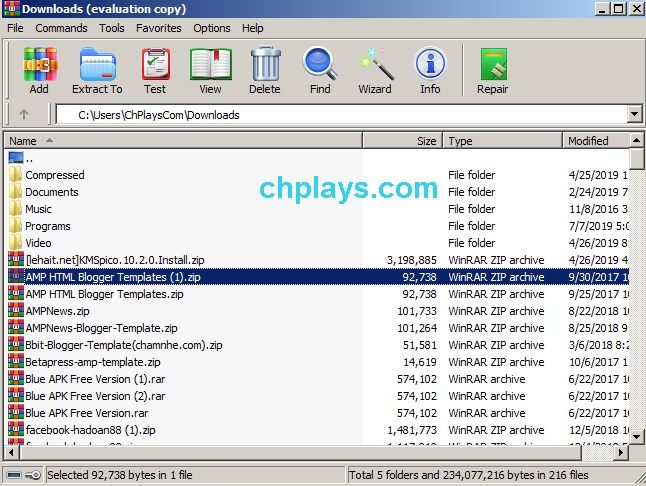This screenshot has height=486, width=646.
Task: Go up one folder level arrow
Action: tap(24, 114)
